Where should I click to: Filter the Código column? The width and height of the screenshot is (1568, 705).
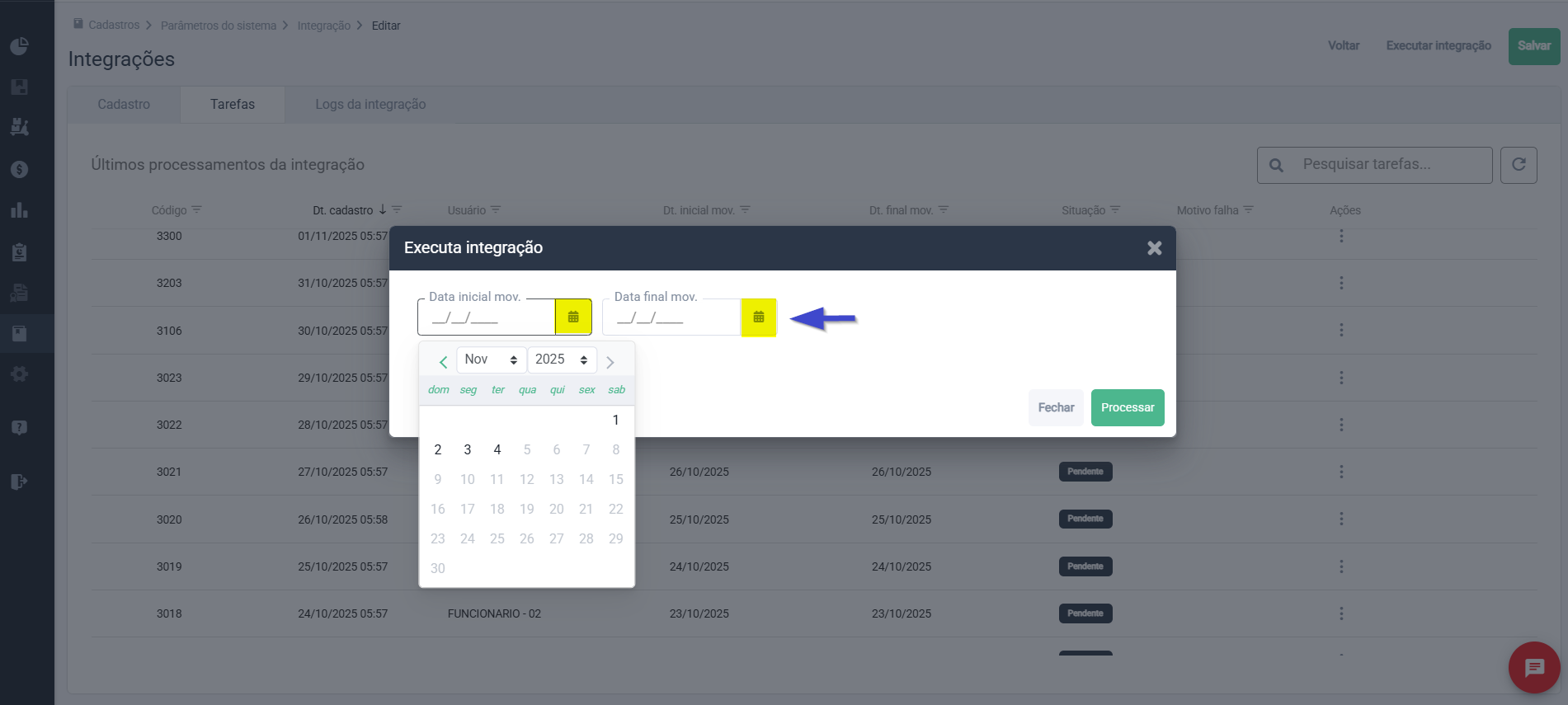click(x=196, y=209)
